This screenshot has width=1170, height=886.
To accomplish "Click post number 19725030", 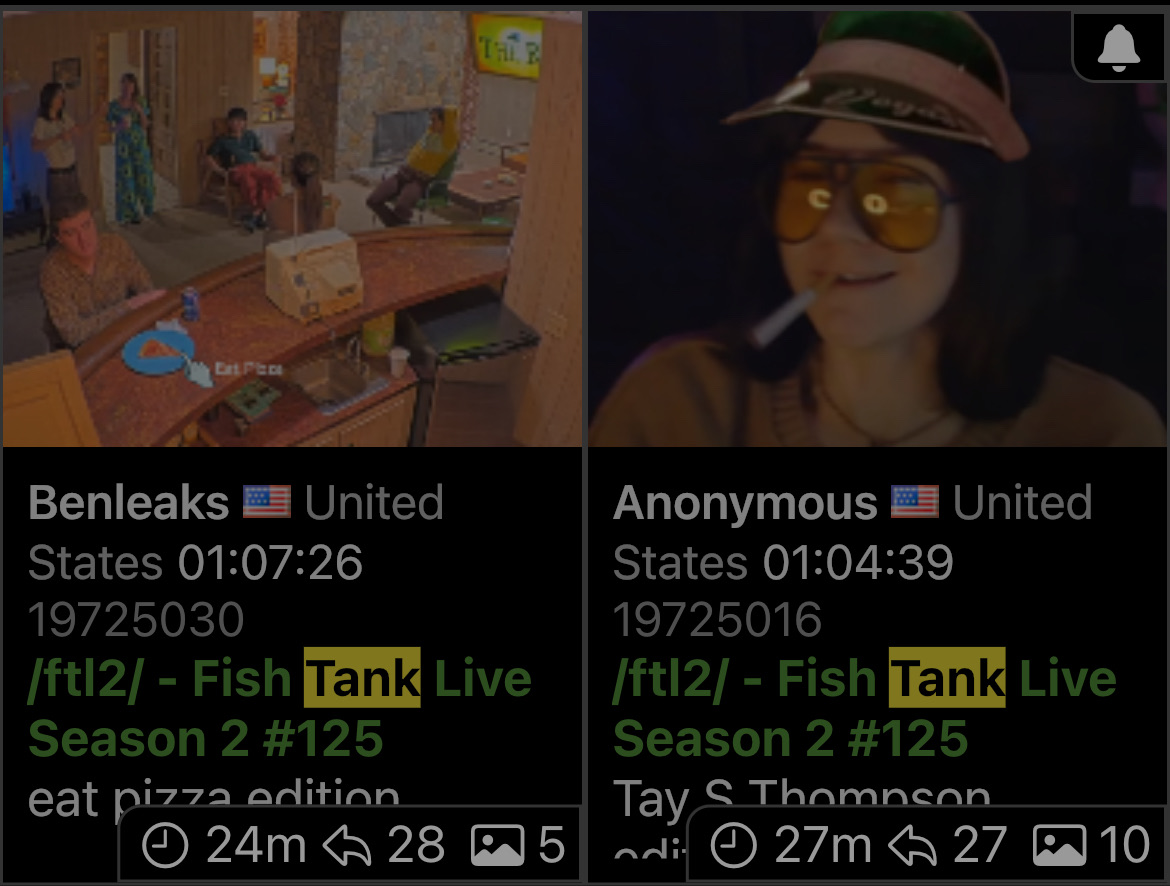I will click(136, 620).
